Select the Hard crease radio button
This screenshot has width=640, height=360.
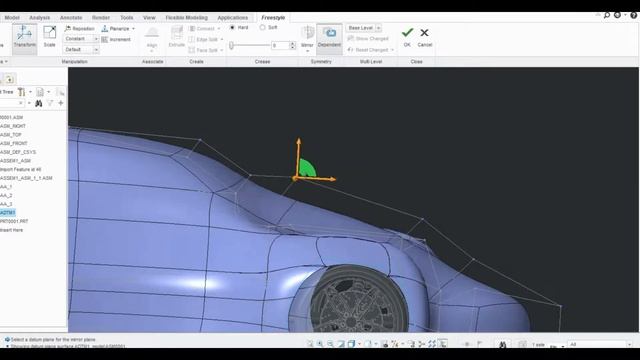pos(232,27)
